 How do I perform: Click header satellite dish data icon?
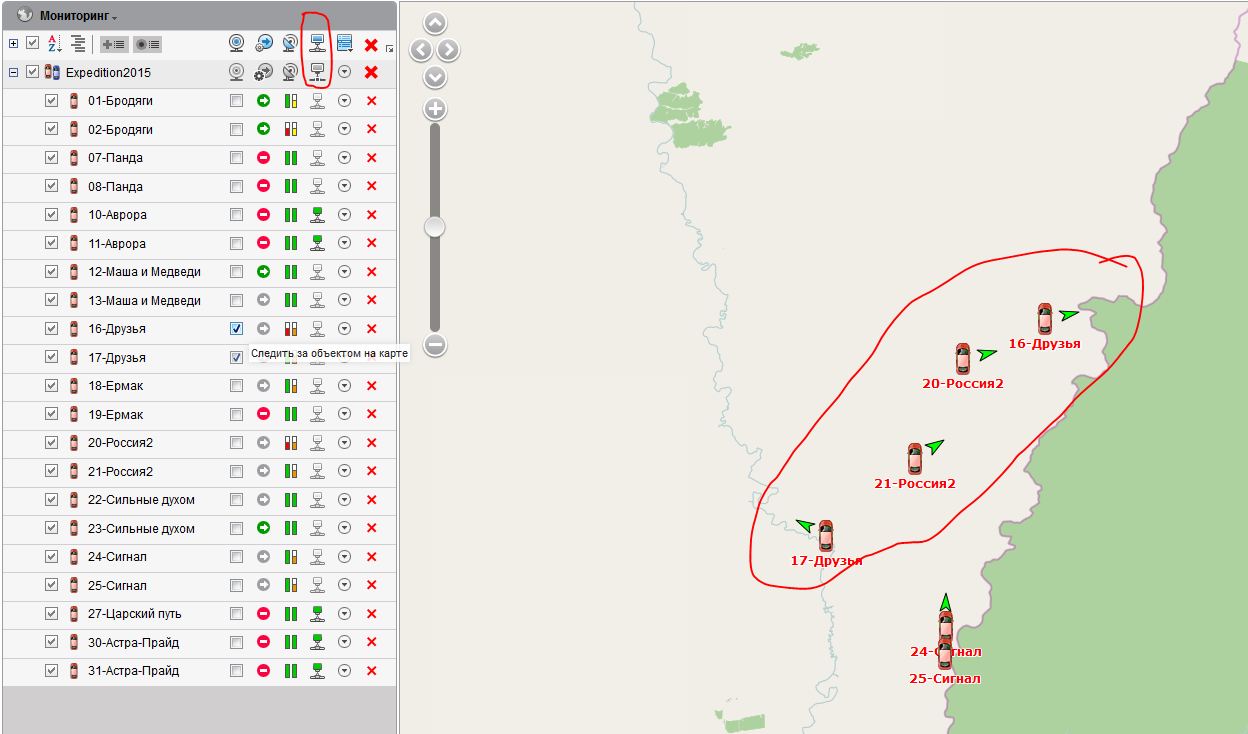[290, 43]
